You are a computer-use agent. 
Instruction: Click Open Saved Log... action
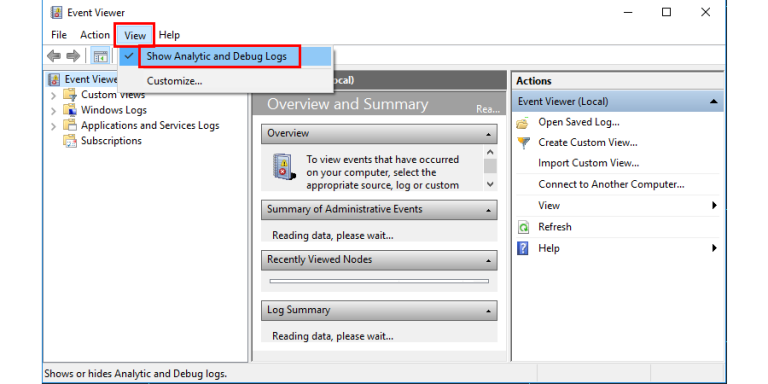tap(579, 122)
